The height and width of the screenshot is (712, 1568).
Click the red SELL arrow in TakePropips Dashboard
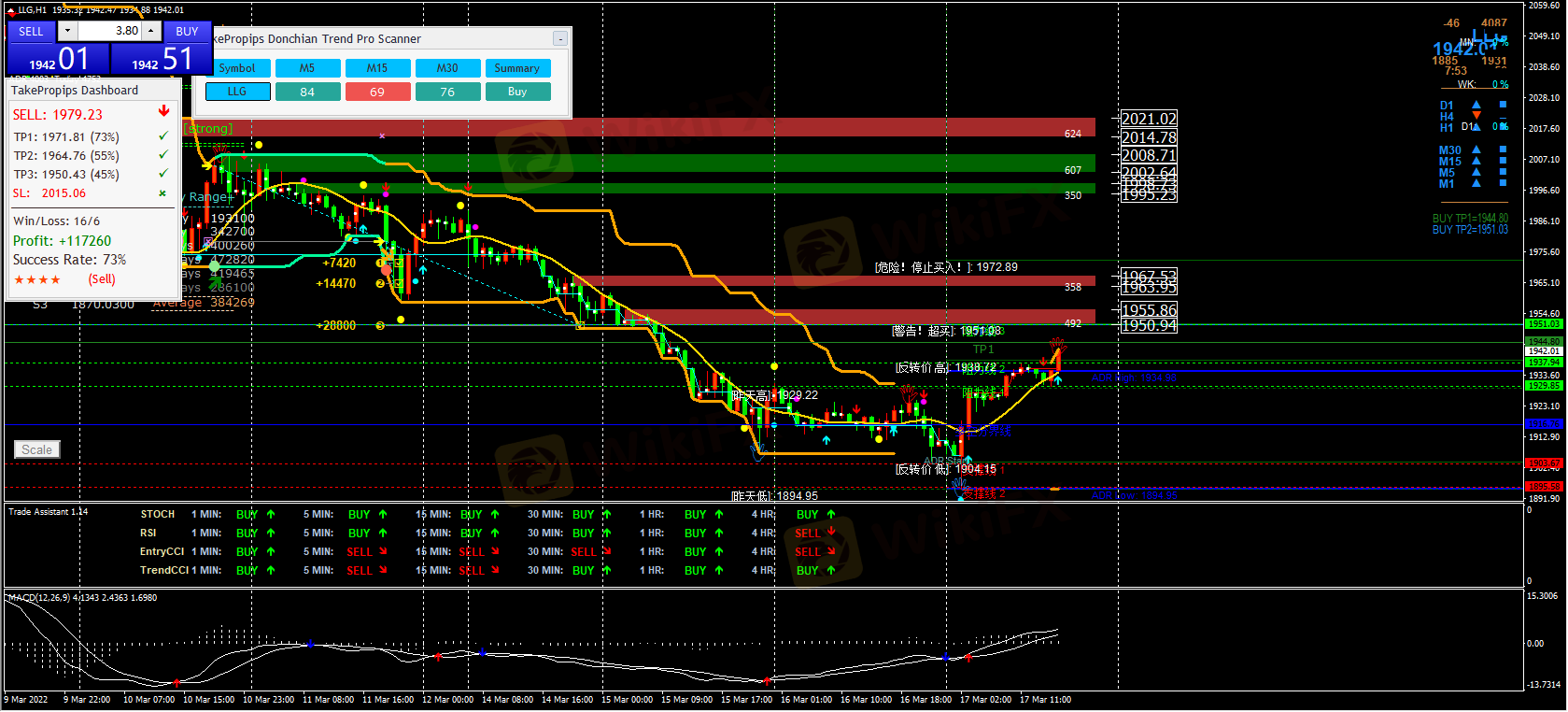(164, 111)
